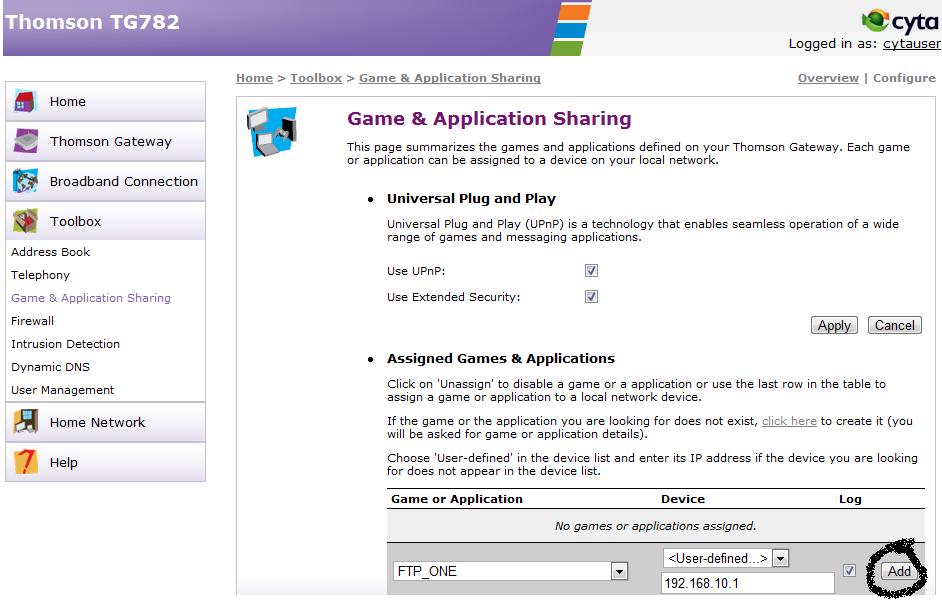Click the 'Thomson TG782' banner title

(x=93, y=22)
